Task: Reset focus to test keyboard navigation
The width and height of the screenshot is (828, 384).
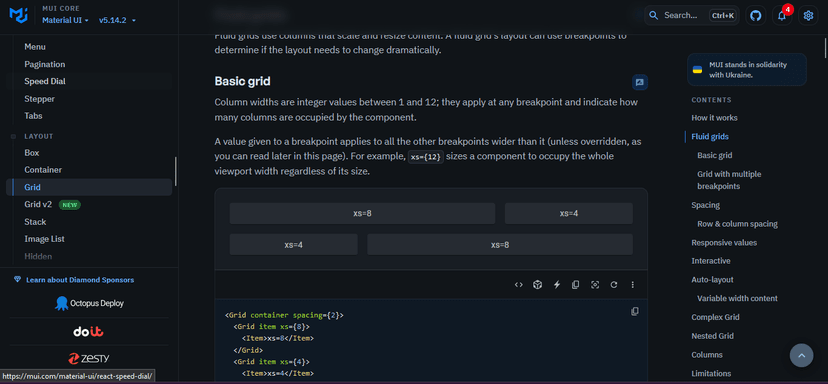Action: (595, 285)
